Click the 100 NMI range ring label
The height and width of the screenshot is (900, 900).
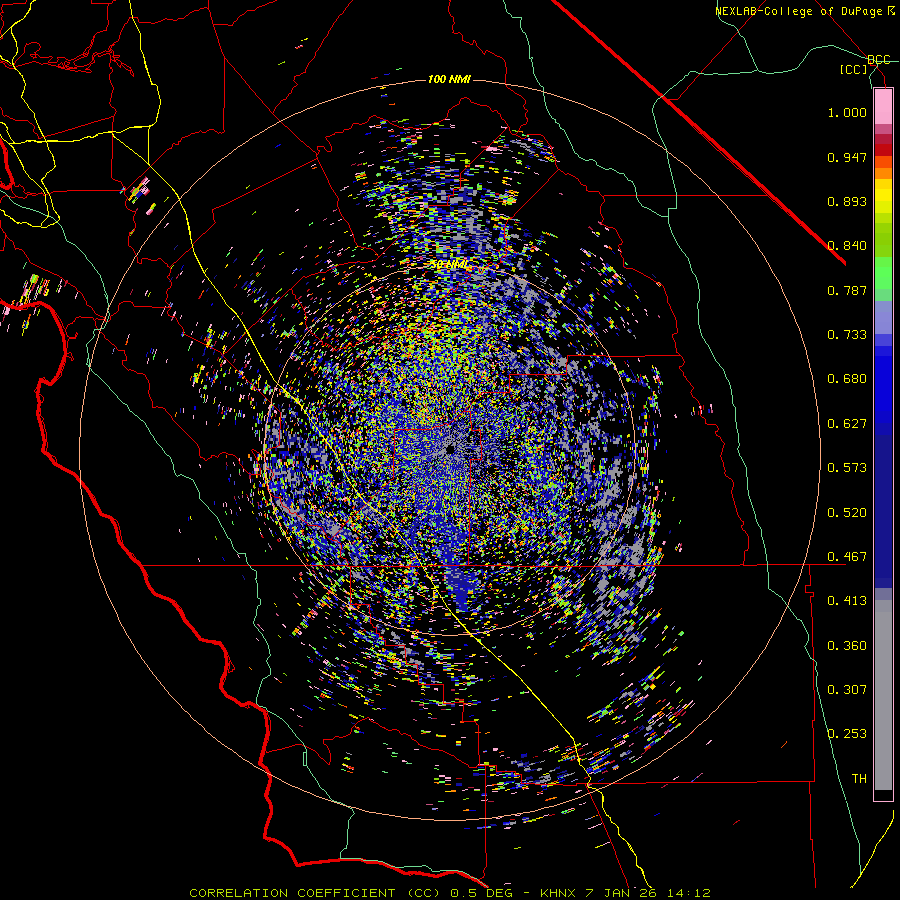pyautogui.click(x=449, y=79)
